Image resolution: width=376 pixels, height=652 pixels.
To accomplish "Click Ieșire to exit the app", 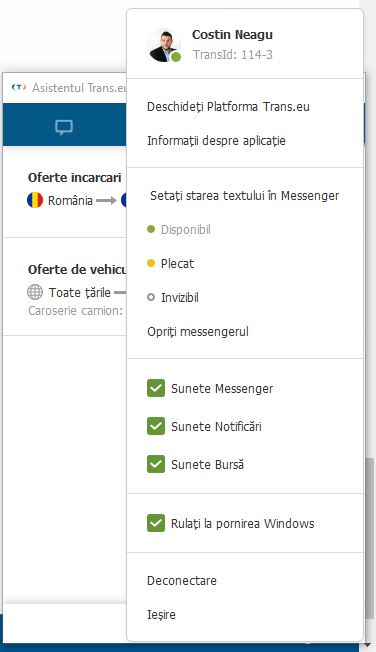I will tap(161, 615).
